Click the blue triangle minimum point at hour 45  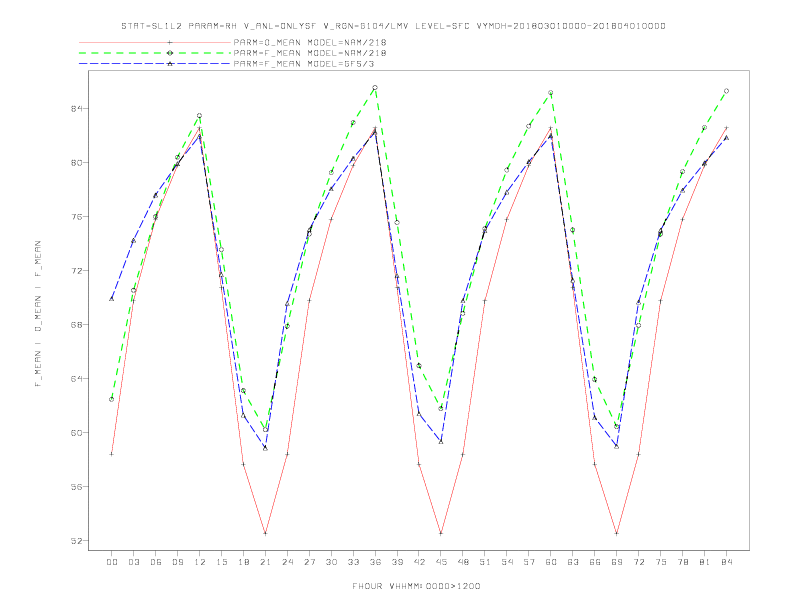point(441,442)
